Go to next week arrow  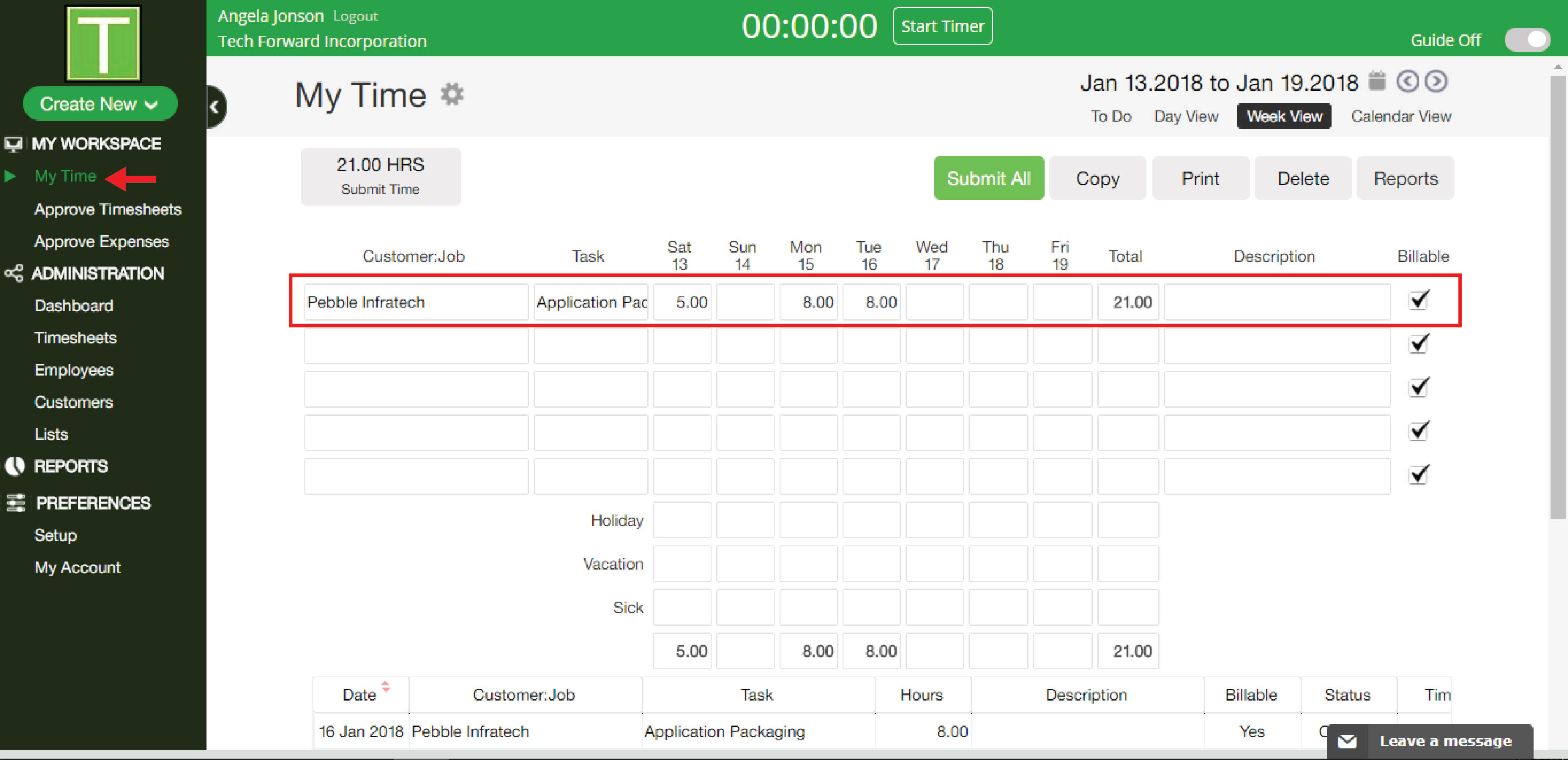[1436, 81]
